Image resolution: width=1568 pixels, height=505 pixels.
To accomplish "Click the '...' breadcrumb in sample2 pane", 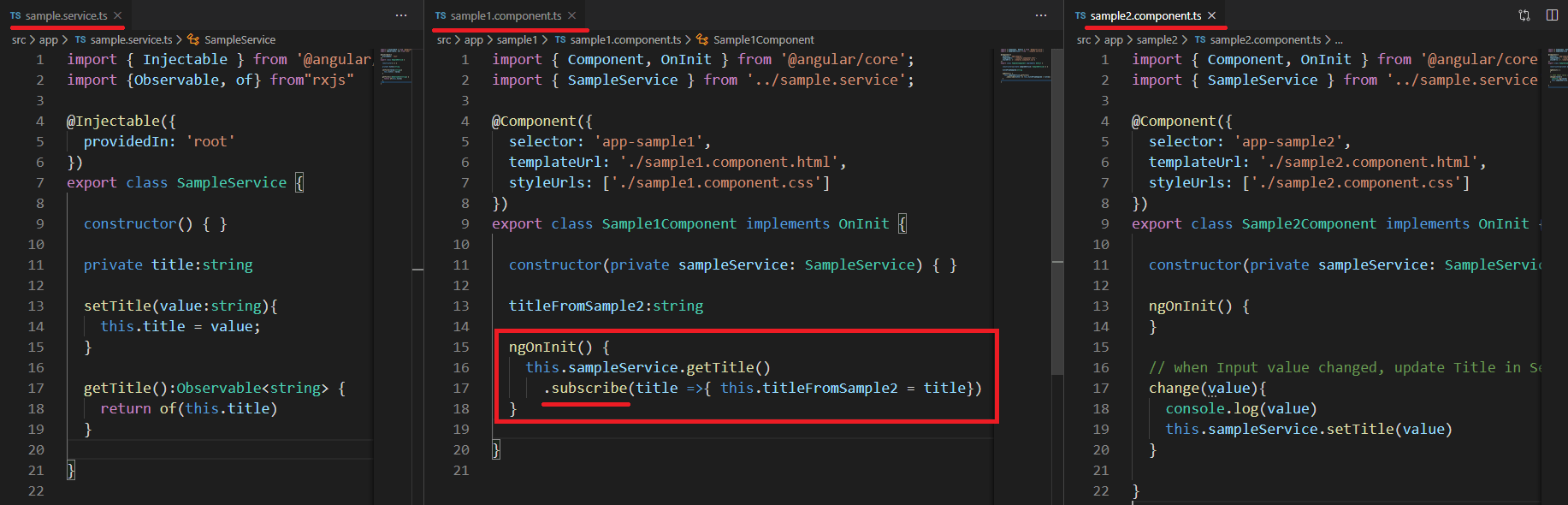I will click(x=1339, y=39).
